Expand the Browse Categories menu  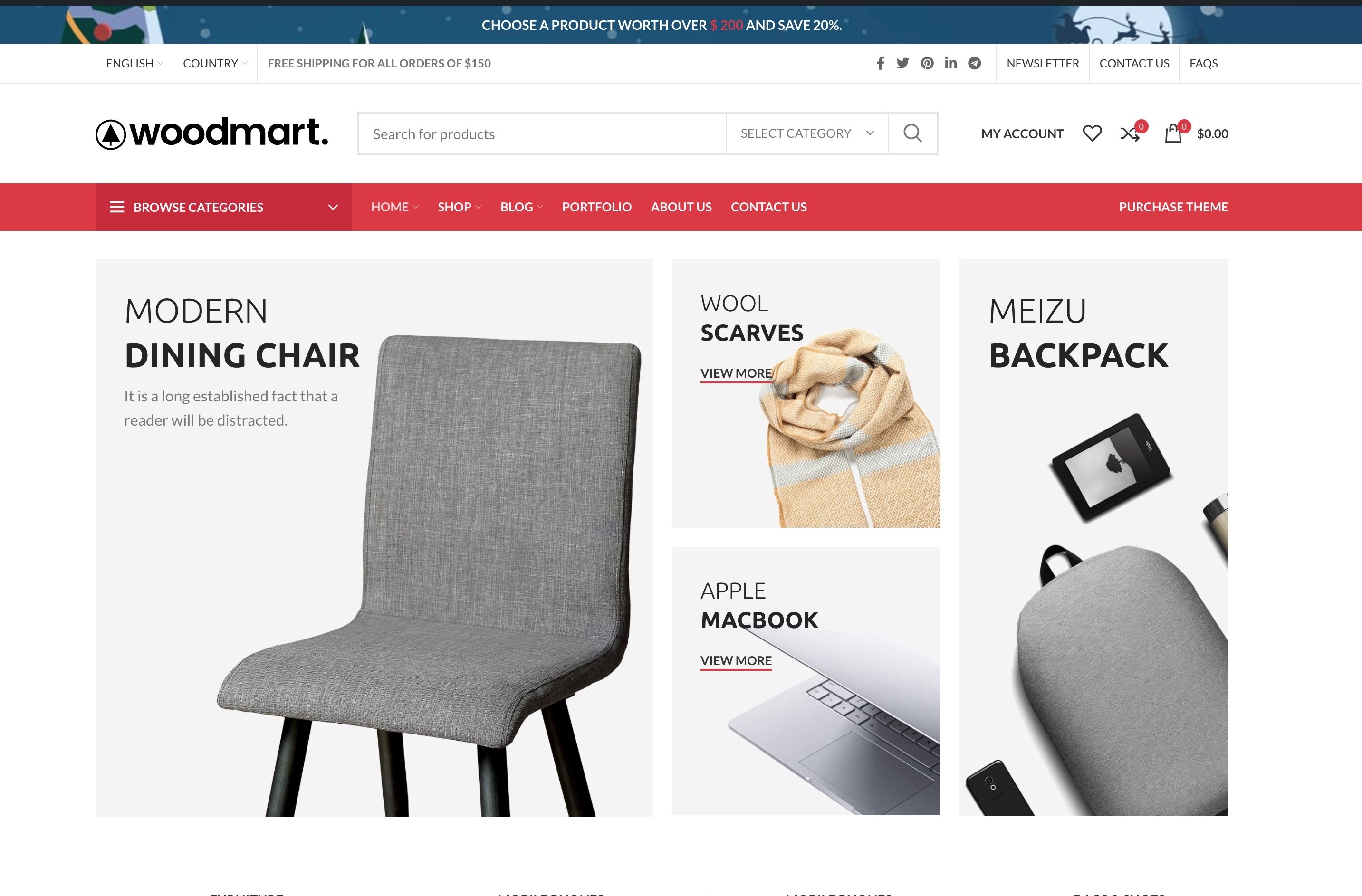click(224, 207)
